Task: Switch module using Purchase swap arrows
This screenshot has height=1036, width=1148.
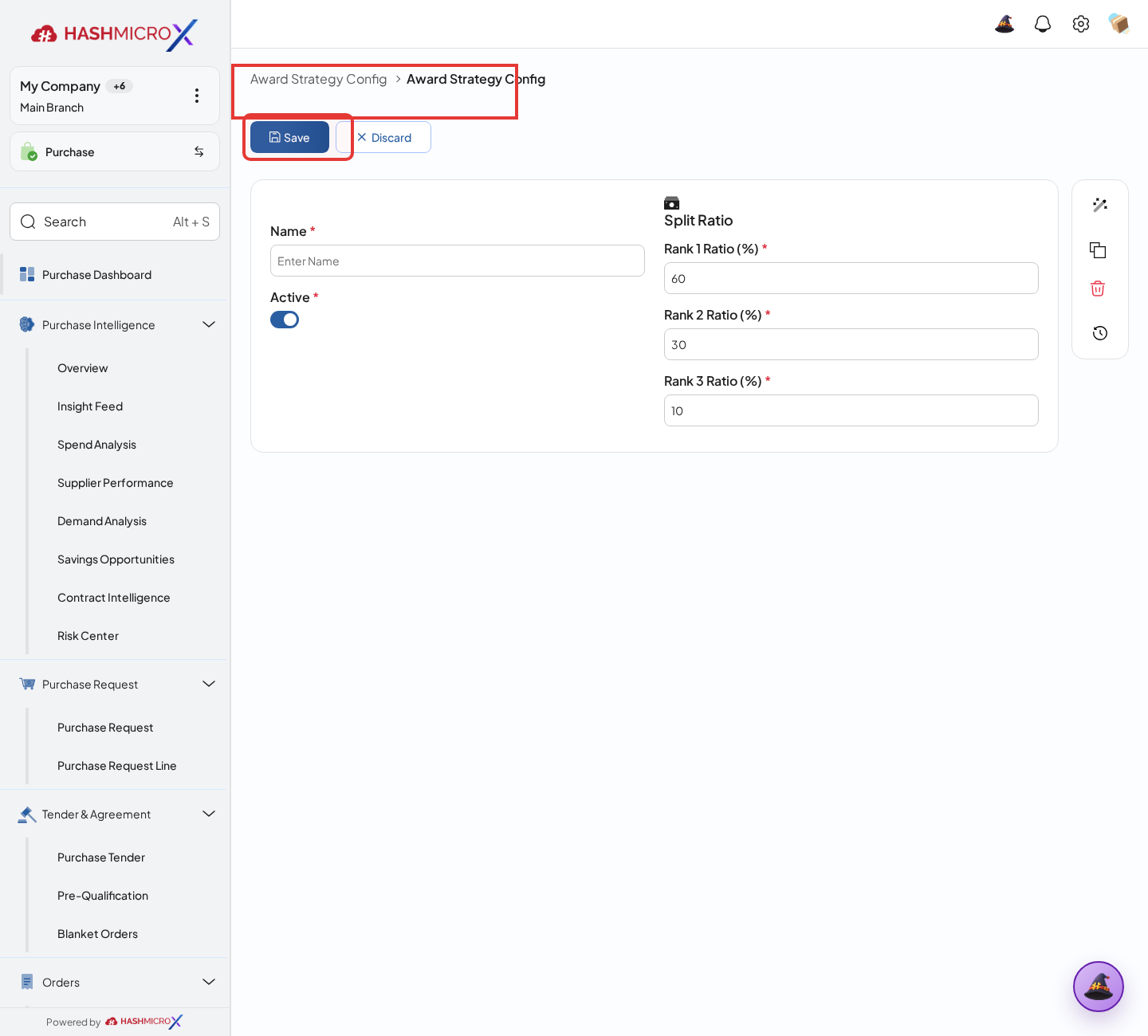Action: pyautogui.click(x=199, y=151)
